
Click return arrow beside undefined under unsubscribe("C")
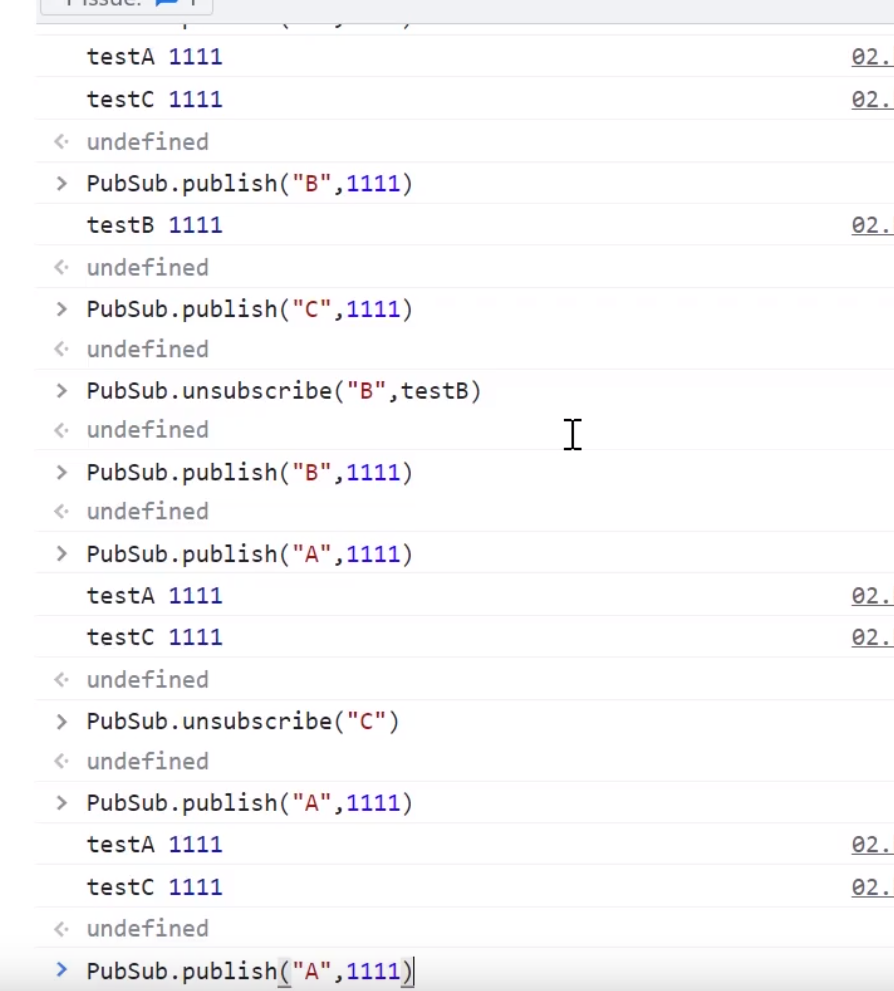point(61,761)
